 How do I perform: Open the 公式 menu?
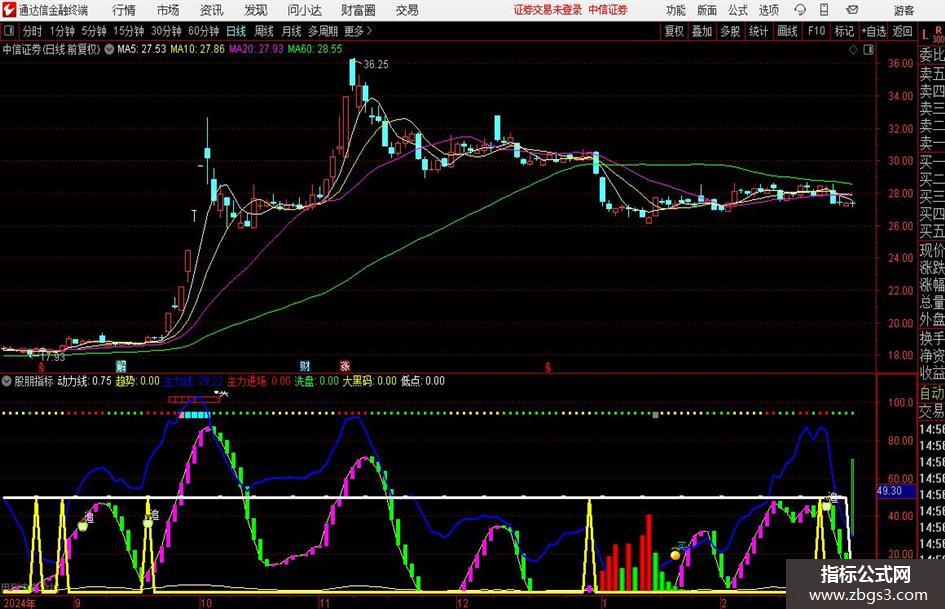pos(738,10)
